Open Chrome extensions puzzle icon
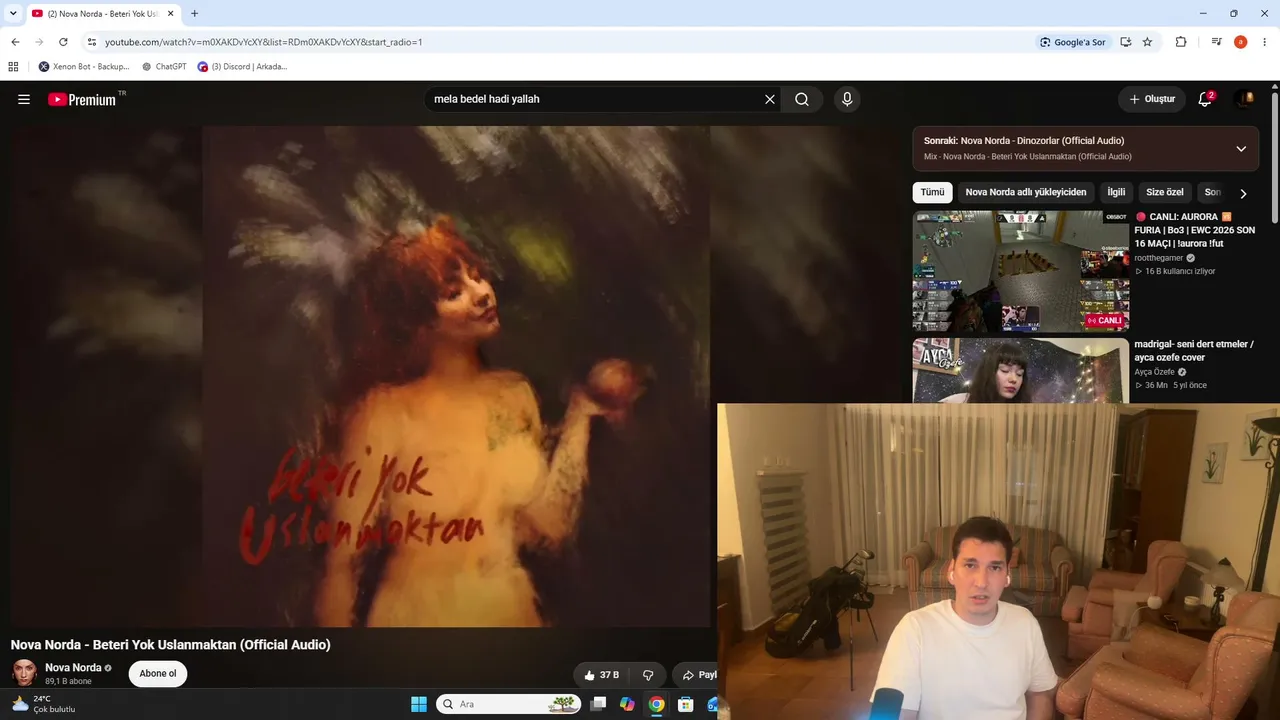This screenshot has height=720, width=1280. point(1181,42)
